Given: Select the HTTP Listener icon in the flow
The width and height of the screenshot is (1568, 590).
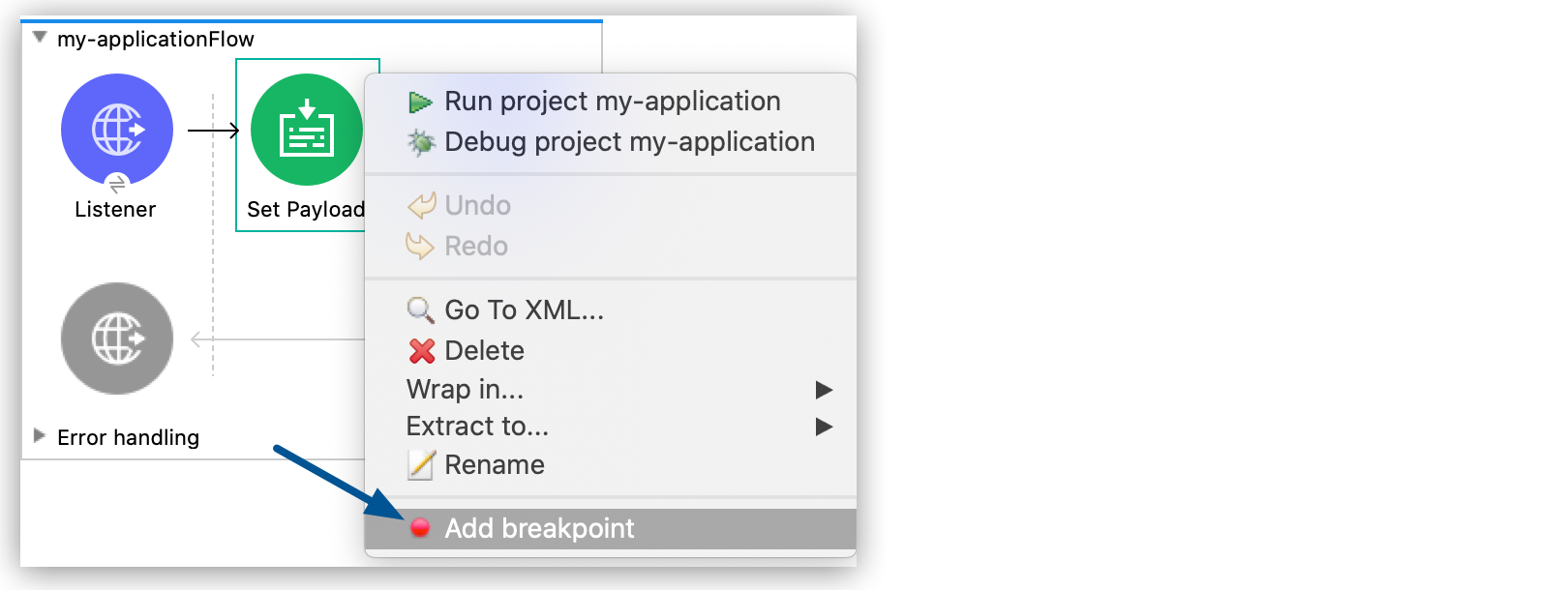Looking at the screenshot, I should 117,128.
